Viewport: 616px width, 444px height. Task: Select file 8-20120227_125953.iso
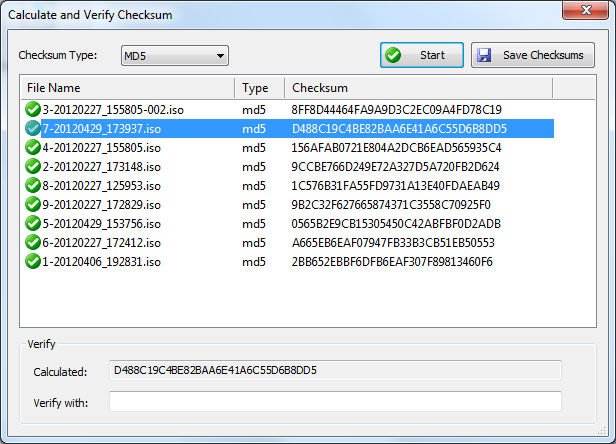click(102, 185)
